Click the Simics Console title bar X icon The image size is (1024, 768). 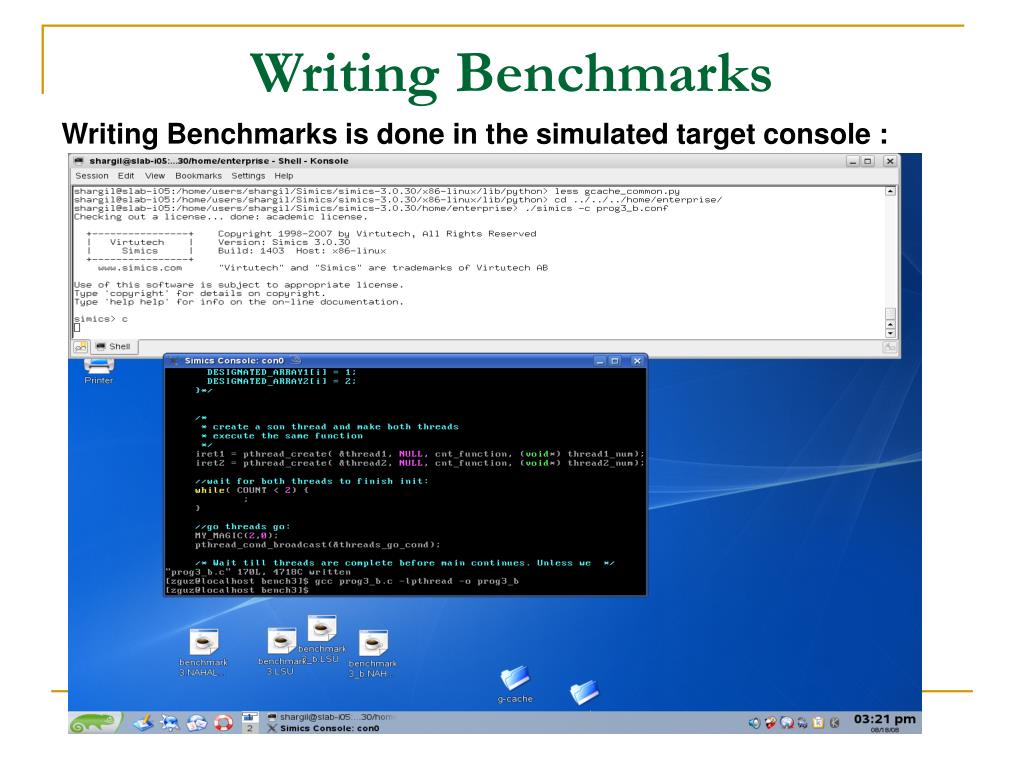pyautogui.click(x=174, y=360)
